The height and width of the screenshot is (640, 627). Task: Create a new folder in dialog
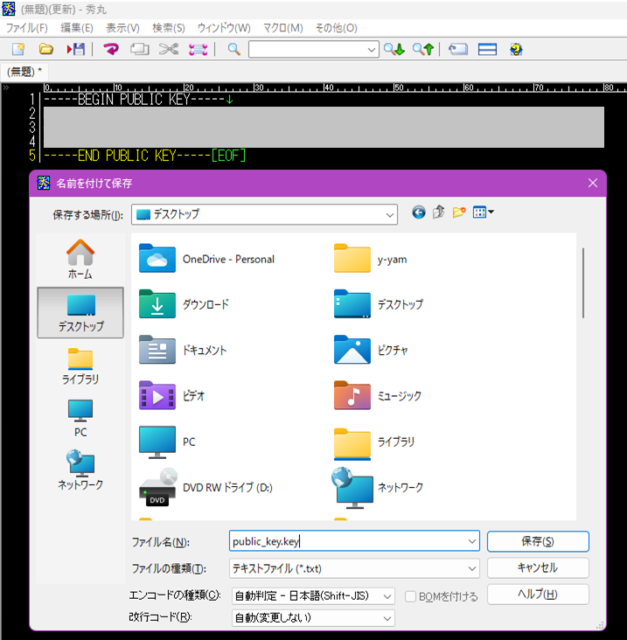(460, 212)
